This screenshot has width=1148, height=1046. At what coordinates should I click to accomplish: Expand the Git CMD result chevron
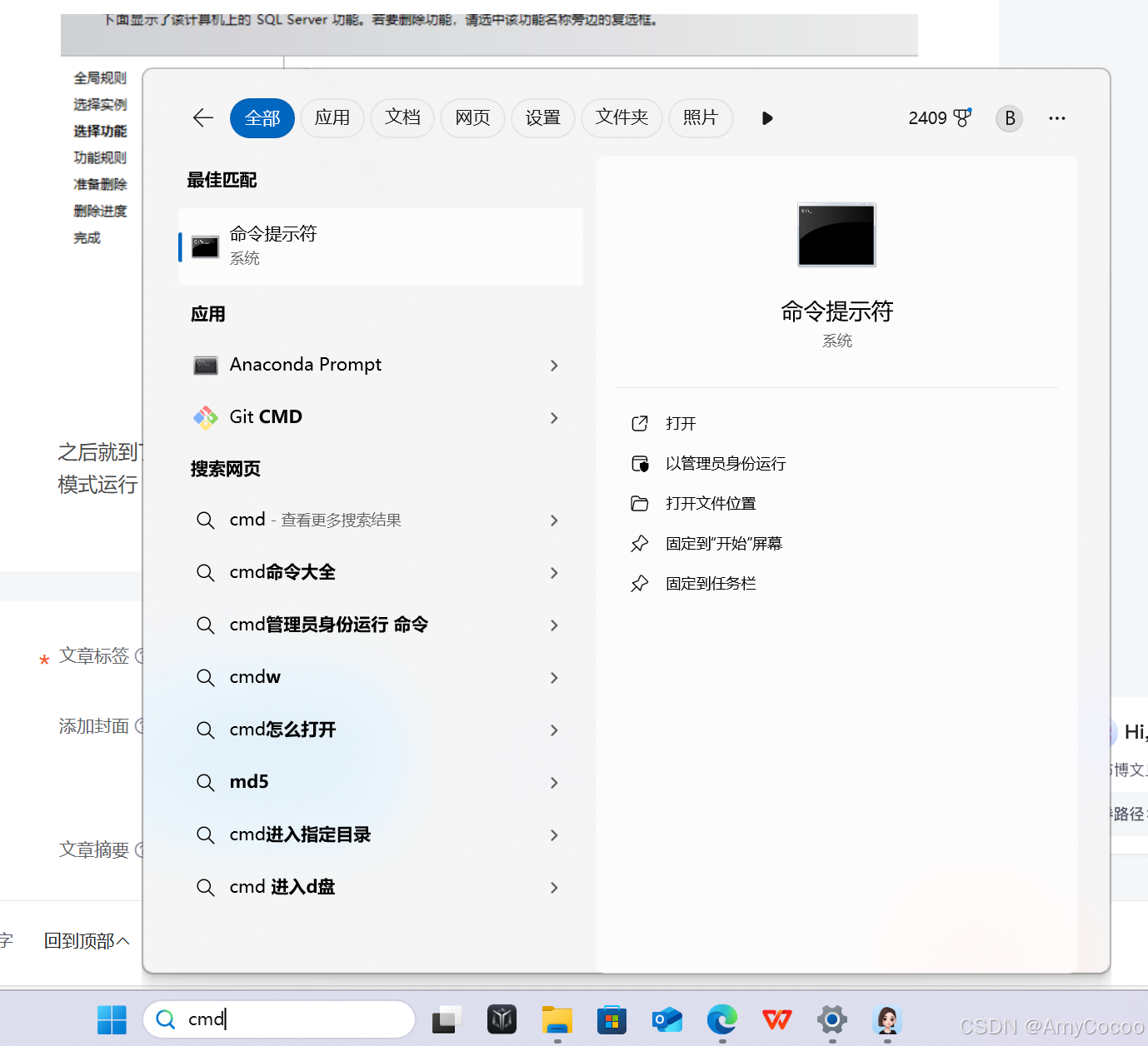(x=553, y=417)
